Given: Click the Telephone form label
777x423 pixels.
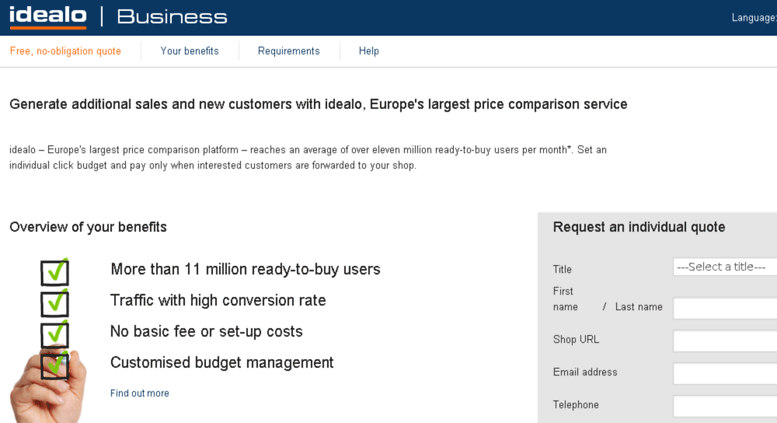Looking at the screenshot, I should click(576, 405).
